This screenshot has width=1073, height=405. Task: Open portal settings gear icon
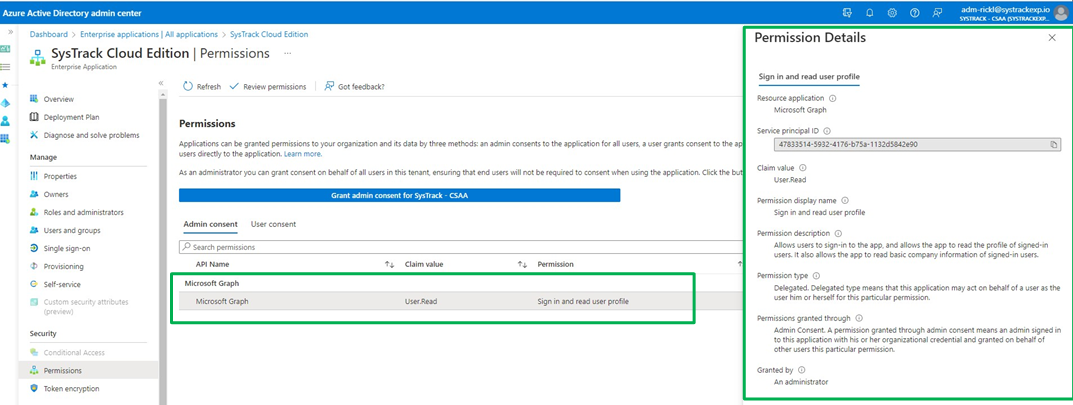(892, 12)
